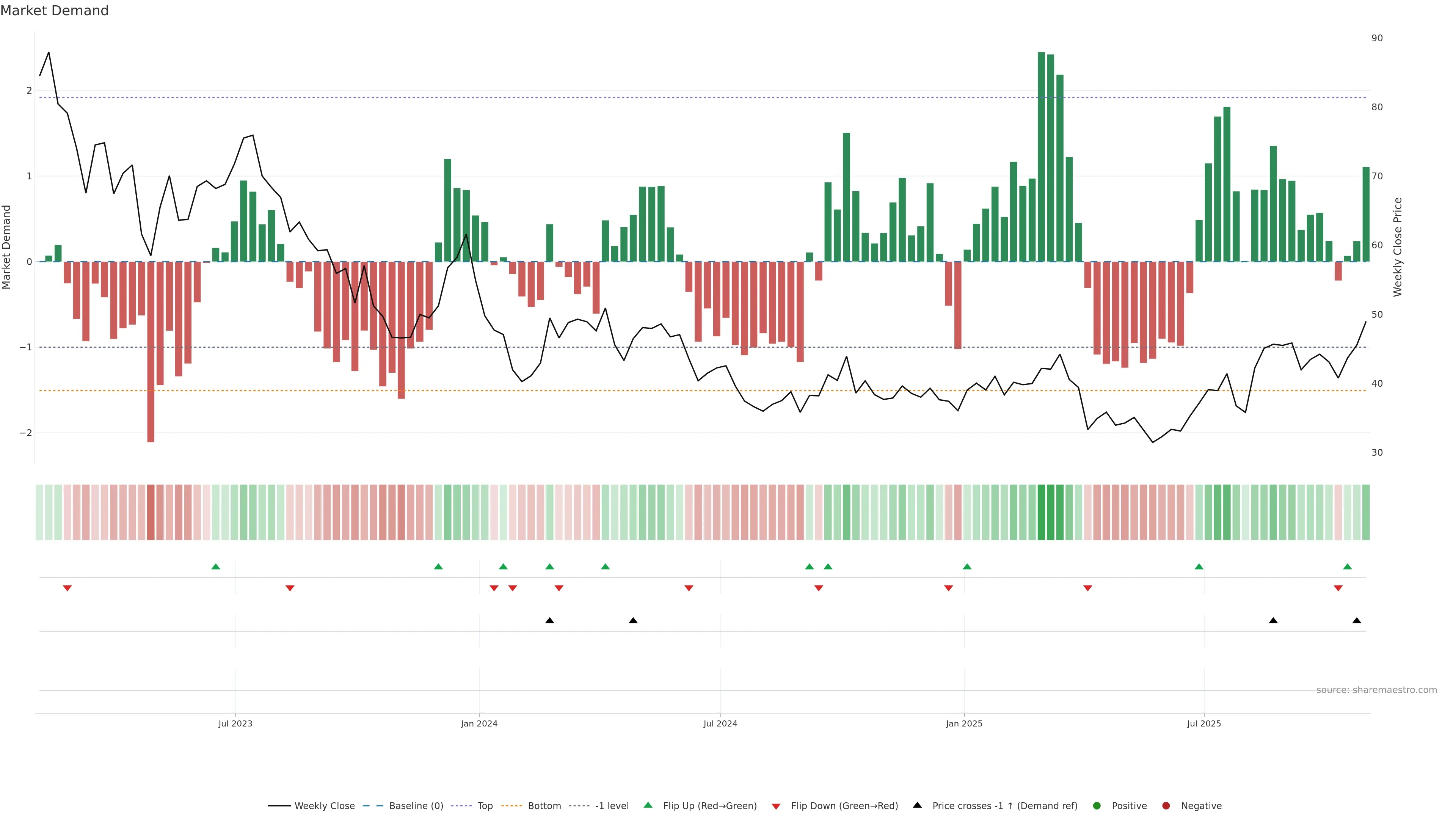The height and width of the screenshot is (819, 1456).
Task: Click the Positive green circle legend icon
Action: (x=1097, y=806)
